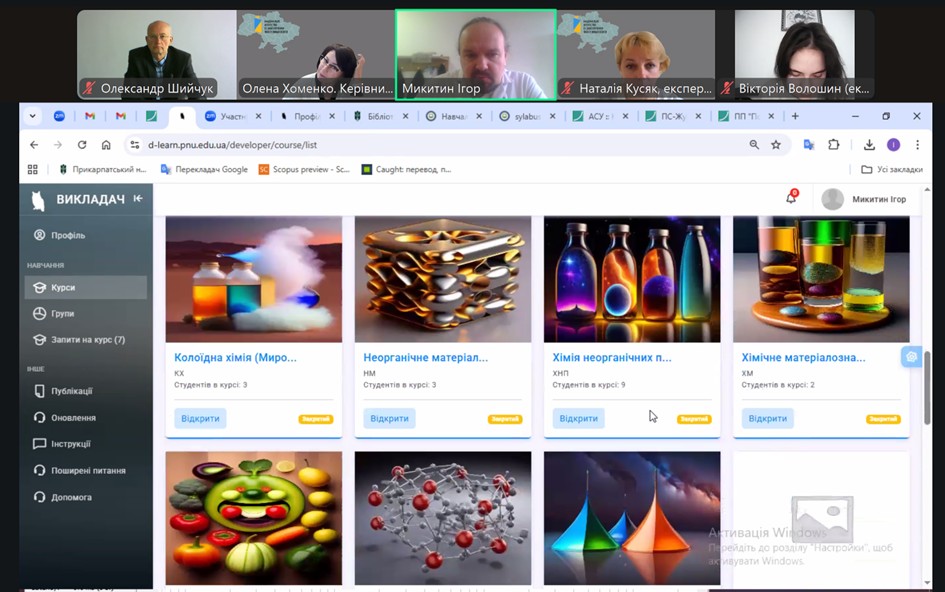The image size is (945, 592).
Task: Open user menu for Микитин Ігор
Action: pos(866,199)
